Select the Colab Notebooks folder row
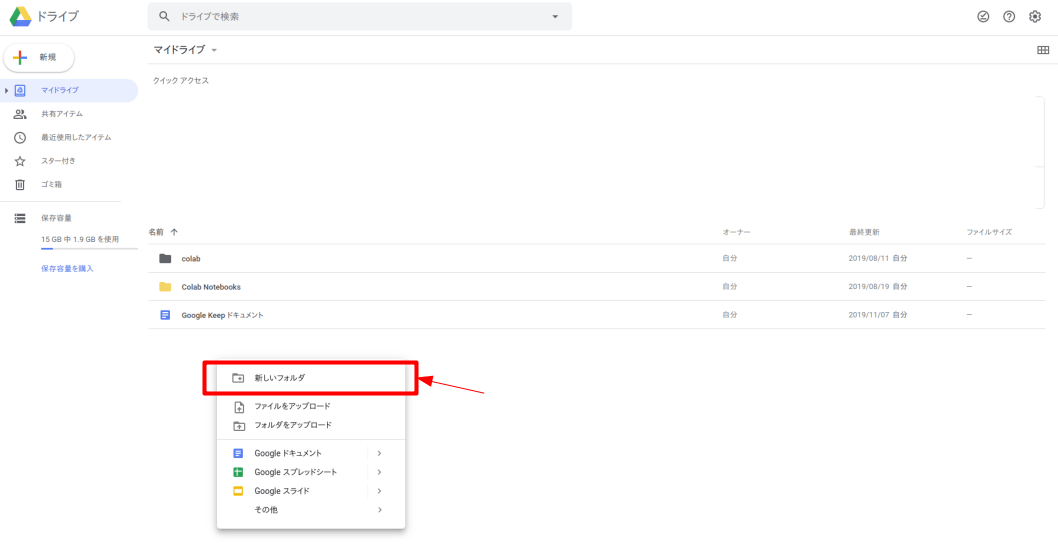The height and width of the screenshot is (544, 1058). click(596, 287)
